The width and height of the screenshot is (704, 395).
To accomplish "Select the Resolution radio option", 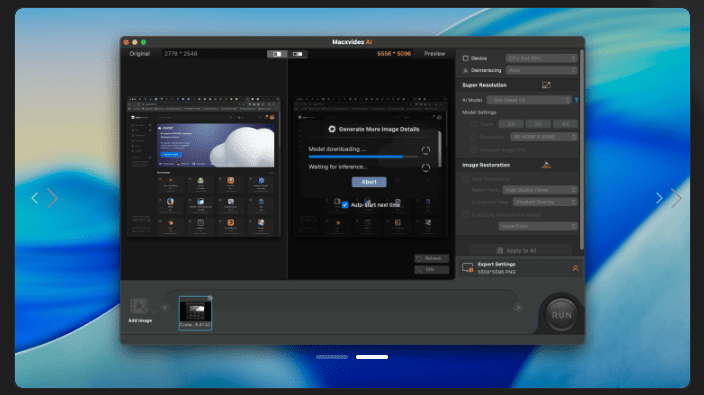I will pos(474,137).
